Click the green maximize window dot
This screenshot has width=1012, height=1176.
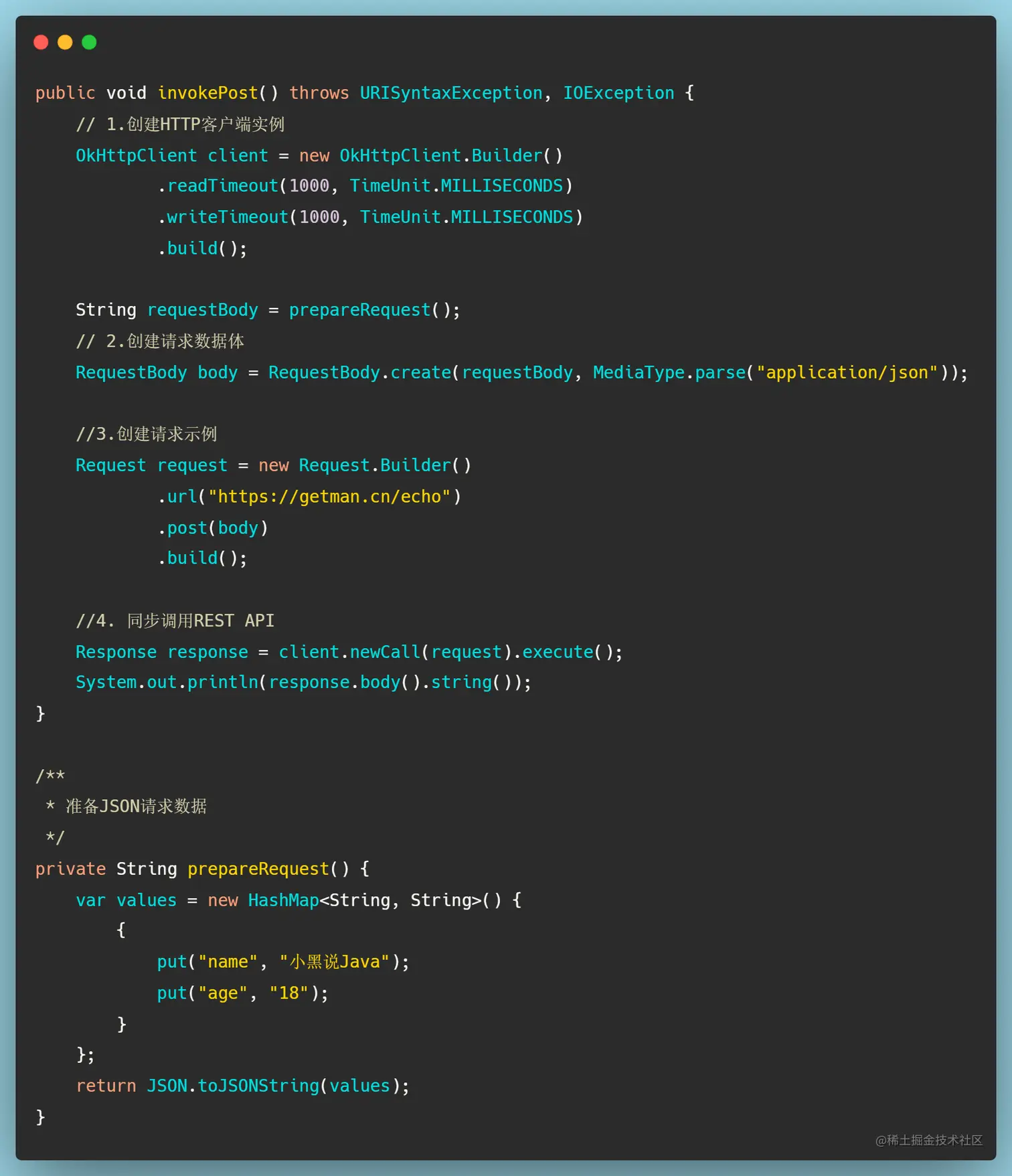pos(89,42)
